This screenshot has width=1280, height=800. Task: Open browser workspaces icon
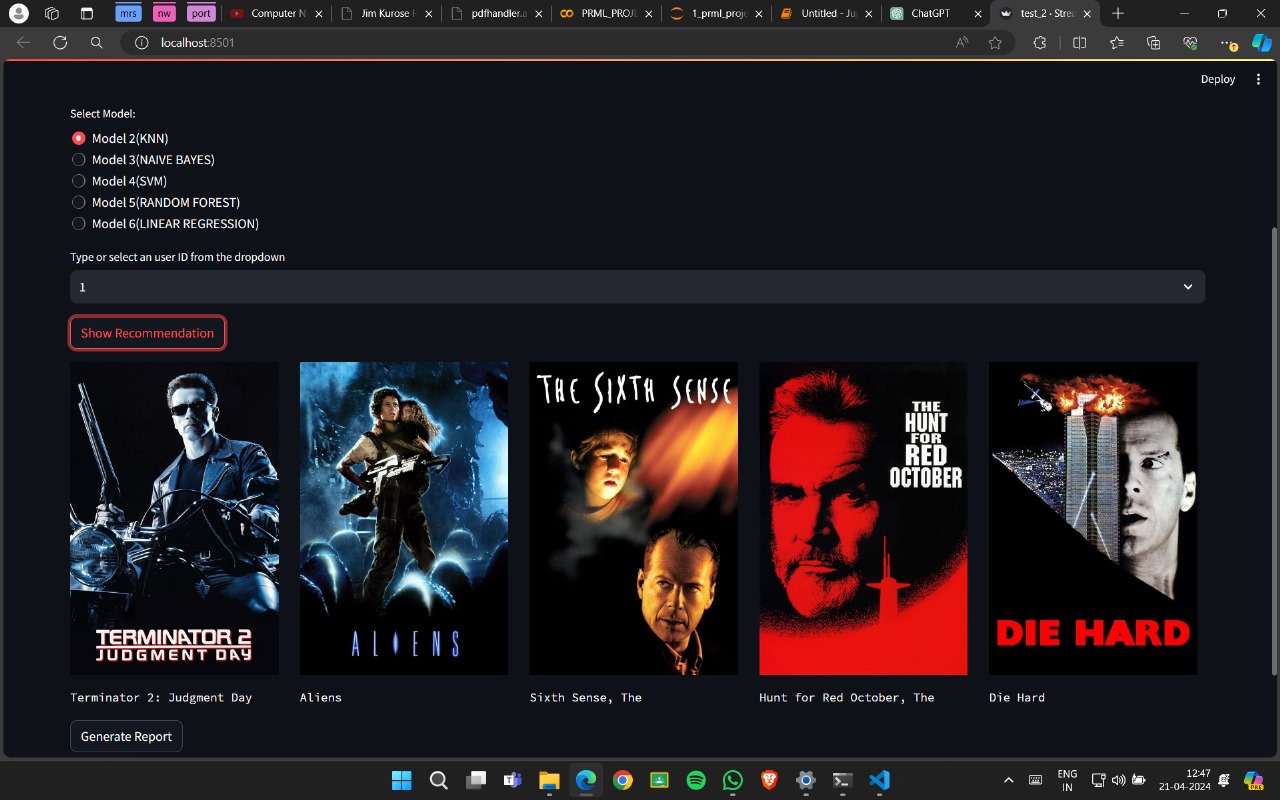tap(52, 14)
